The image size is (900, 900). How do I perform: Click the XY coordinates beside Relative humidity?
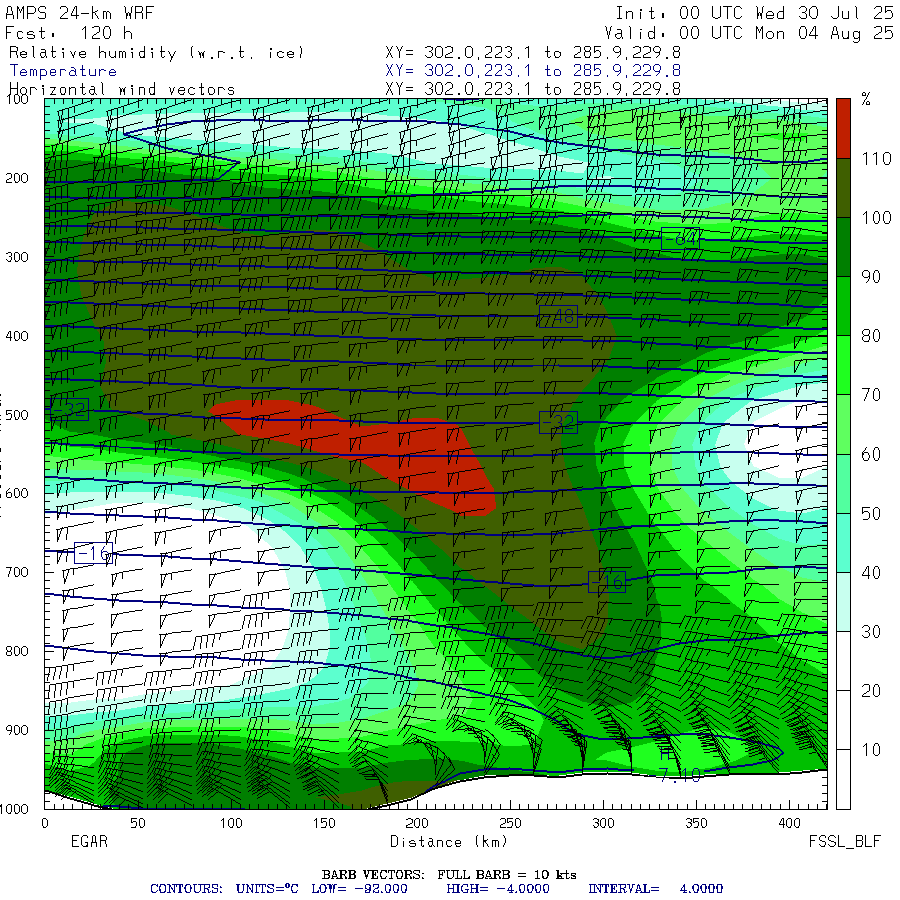point(533,52)
